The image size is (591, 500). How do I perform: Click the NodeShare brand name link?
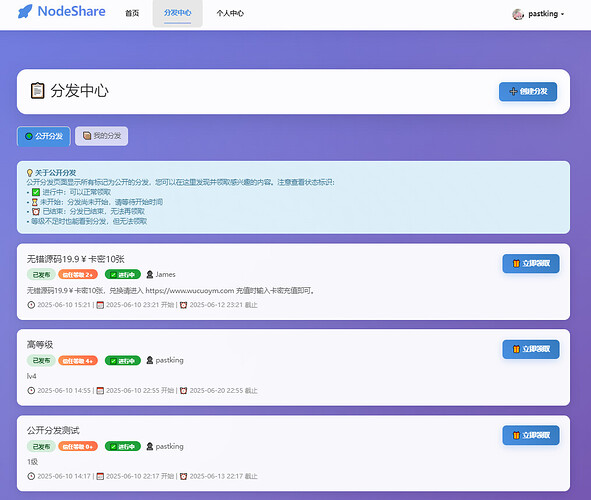[x=72, y=11]
